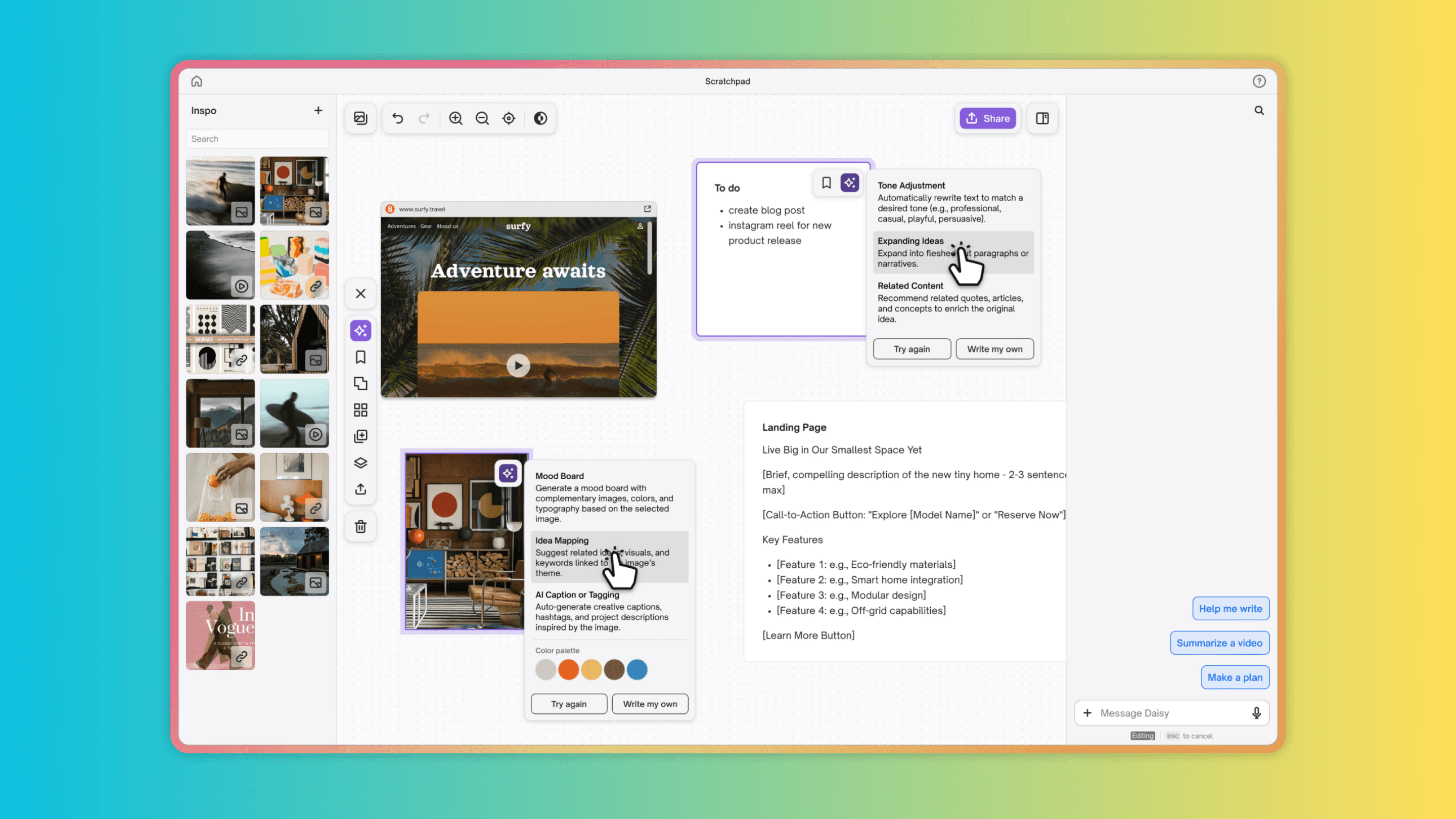Open the layers tool
Image resolution: width=1456 pixels, height=819 pixels.
click(x=360, y=463)
